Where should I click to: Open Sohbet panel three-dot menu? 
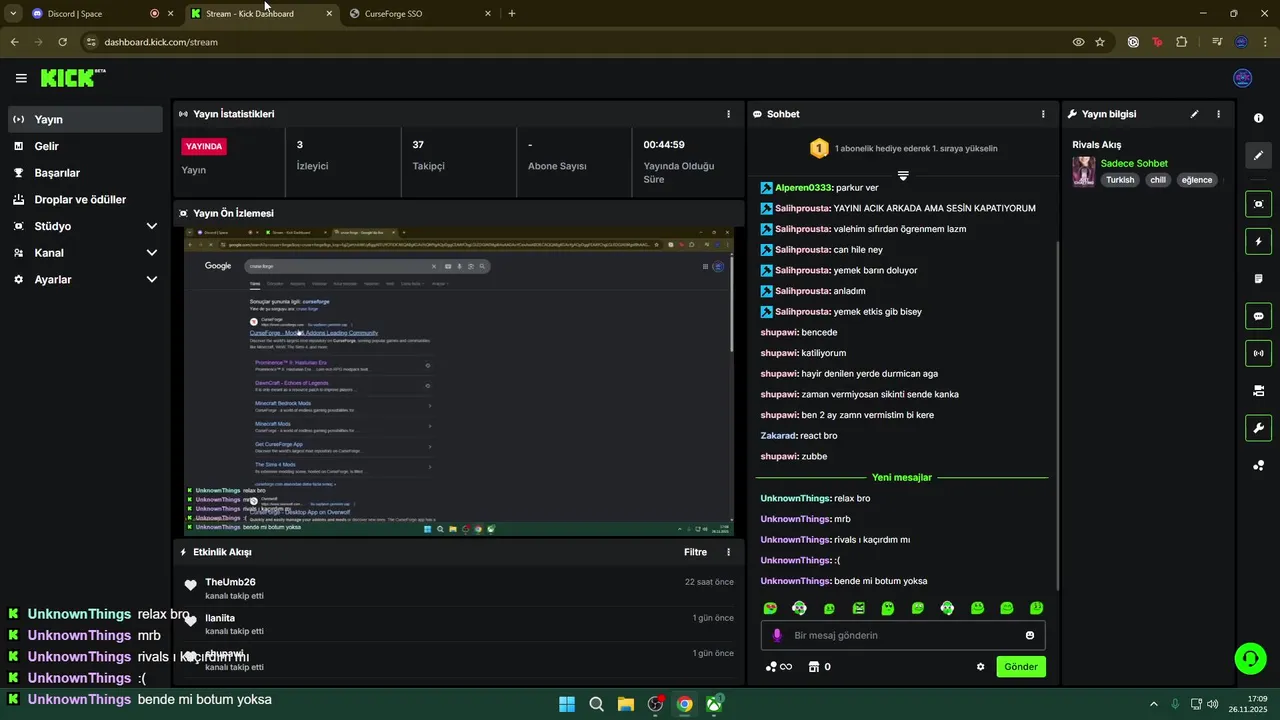1043,114
